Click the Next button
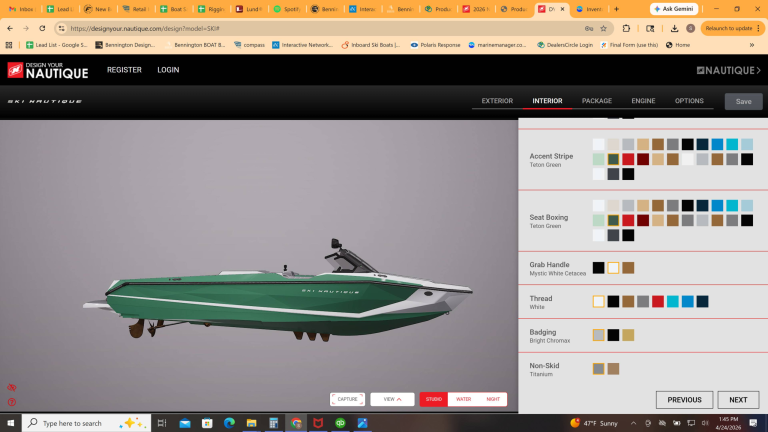 pyautogui.click(x=738, y=400)
